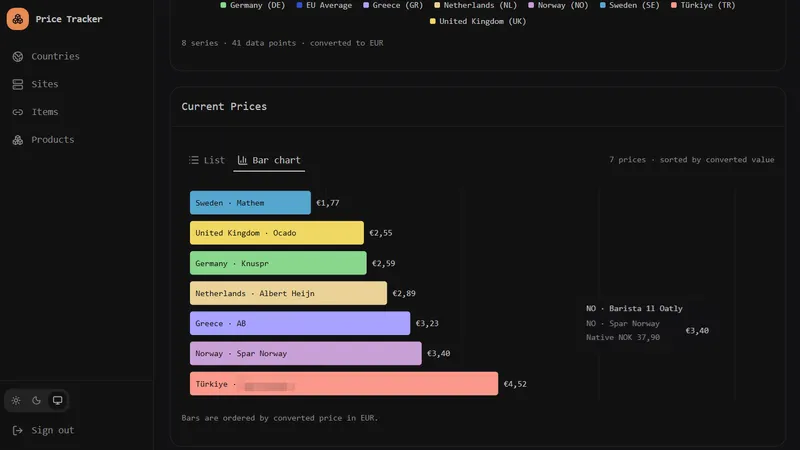Click the Norway · Spar Norway bar
Screen dimensions: 800x450
pyautogui.click(x=306, y=354)
